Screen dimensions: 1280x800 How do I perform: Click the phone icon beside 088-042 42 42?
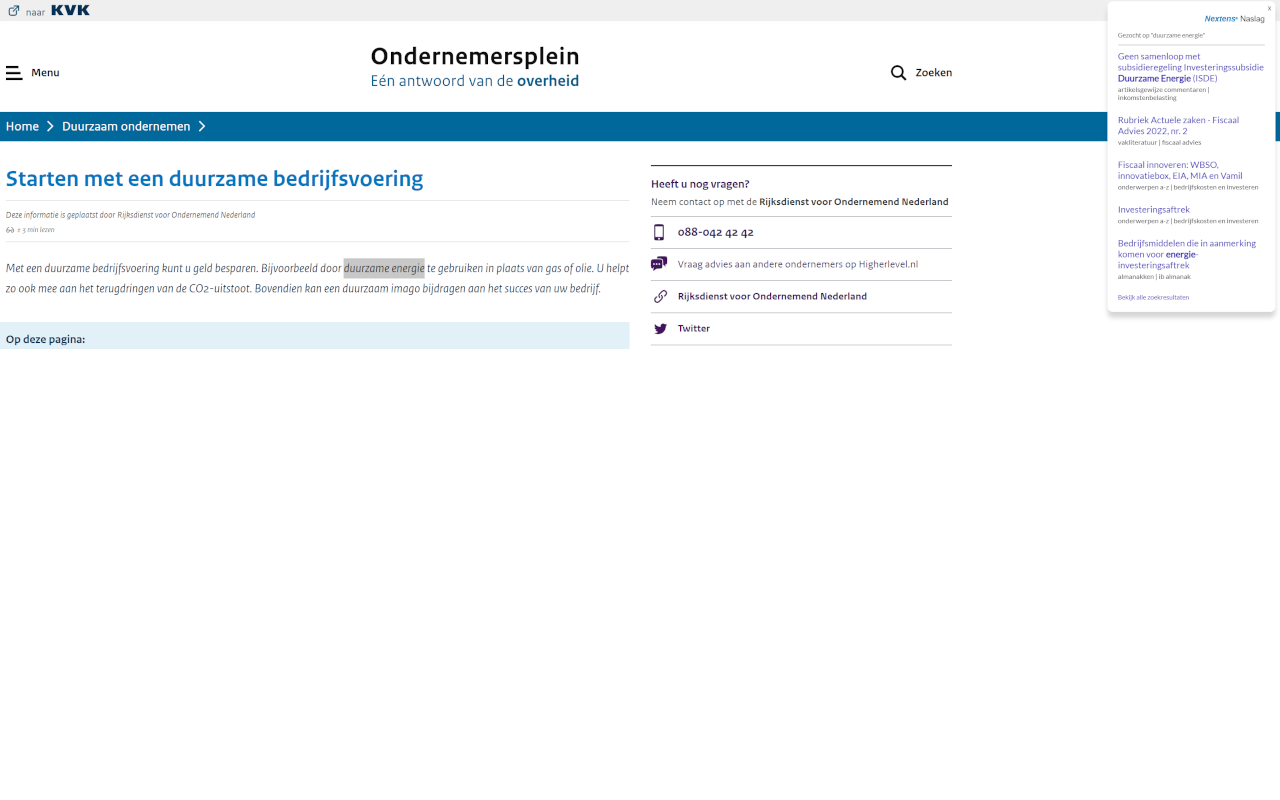[659, 232]
